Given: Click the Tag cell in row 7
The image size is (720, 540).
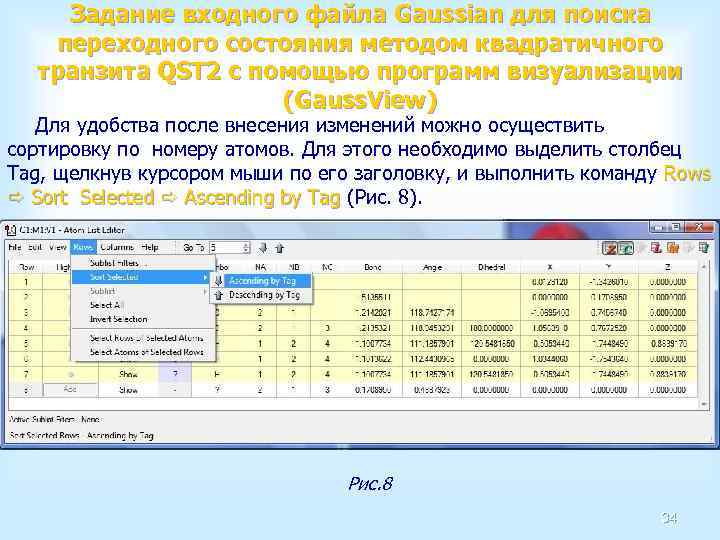Looking at the screenshot, I should [175, 374].
